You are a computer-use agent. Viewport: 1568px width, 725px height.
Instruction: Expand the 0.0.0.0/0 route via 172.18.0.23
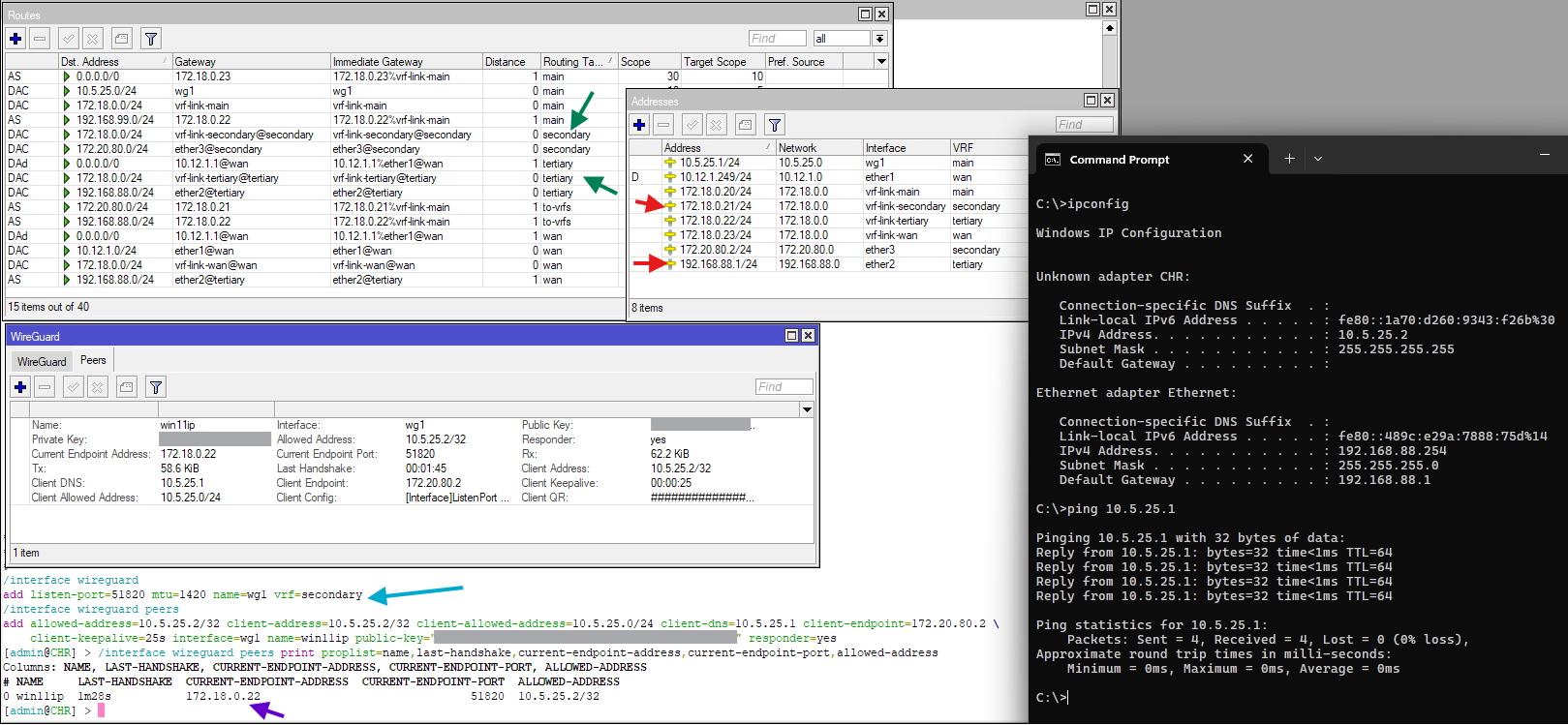click(x=67, y=76)
